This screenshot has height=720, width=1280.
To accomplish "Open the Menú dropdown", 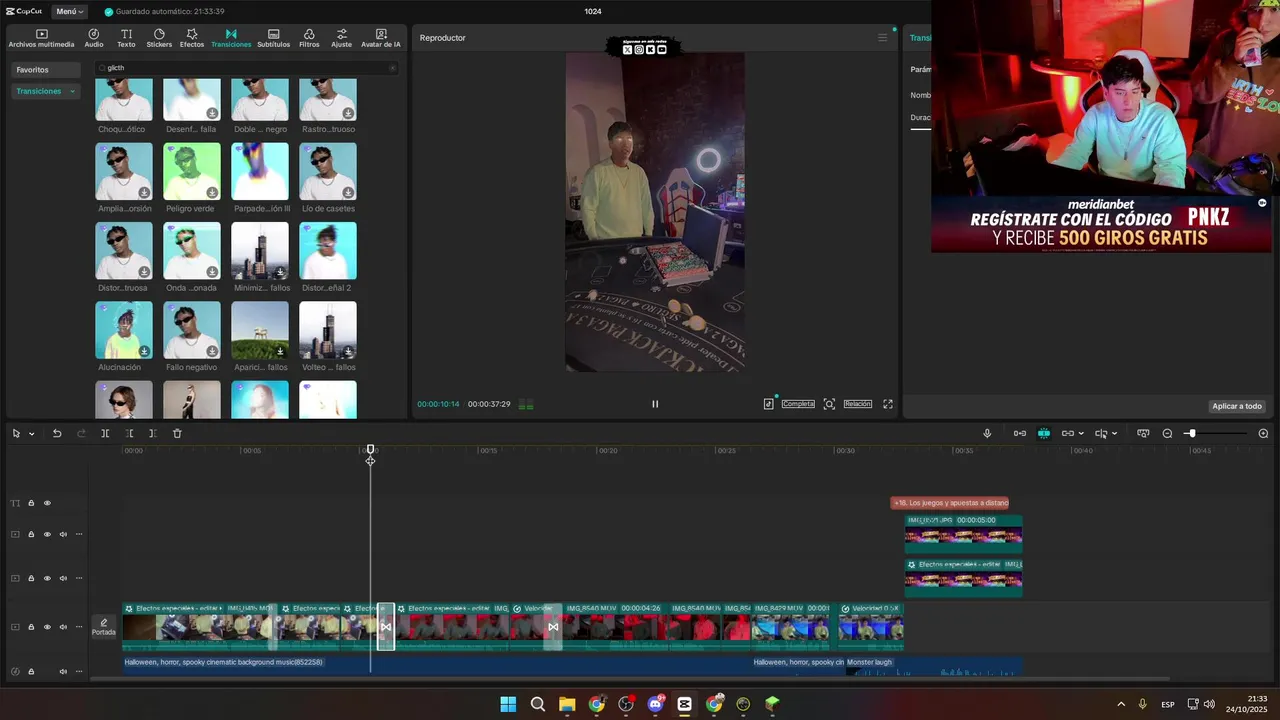I will point(70,11).
